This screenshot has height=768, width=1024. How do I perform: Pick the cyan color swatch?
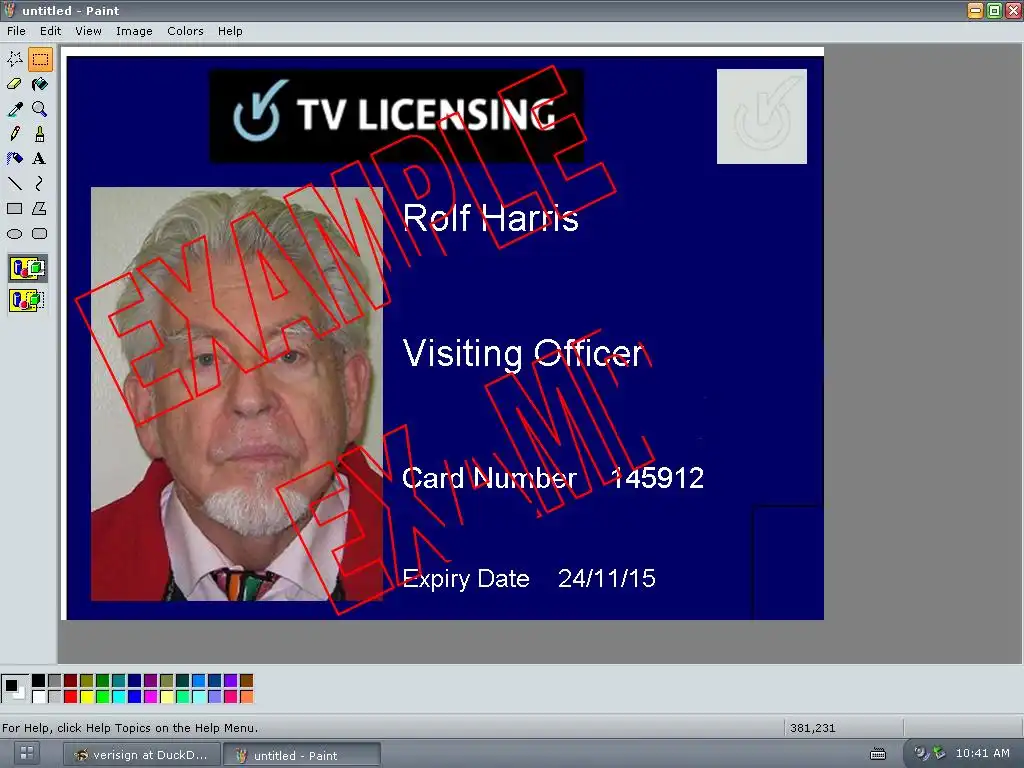click(x=118, y=697)
